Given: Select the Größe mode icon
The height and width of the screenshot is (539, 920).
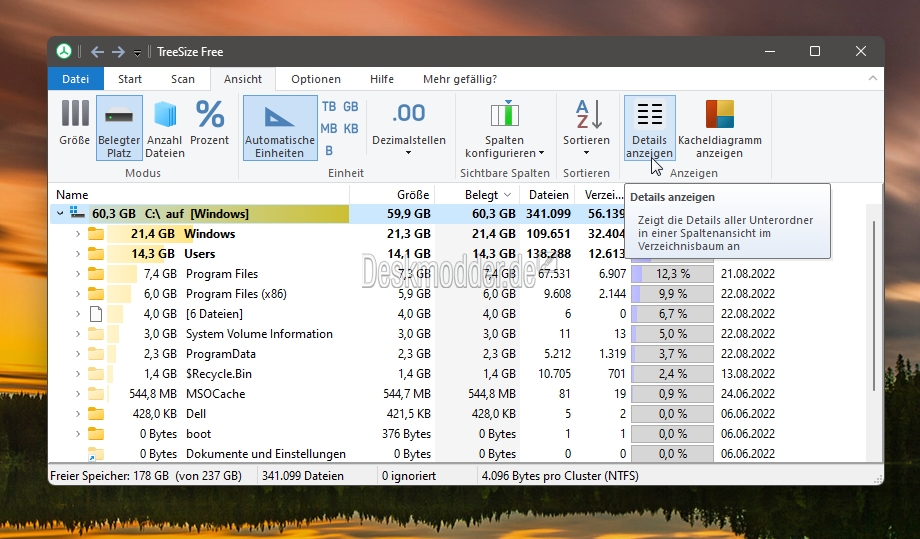Looking at the screenshot, I should coord(75,114).
